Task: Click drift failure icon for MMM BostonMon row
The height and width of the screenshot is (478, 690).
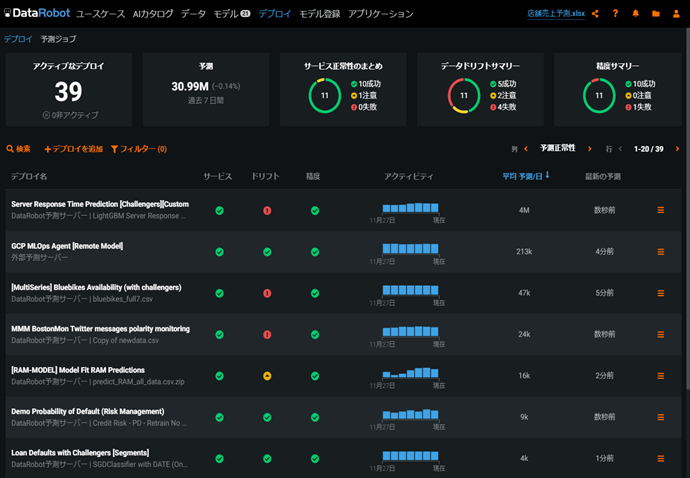Action: click(x=267, y=335)
